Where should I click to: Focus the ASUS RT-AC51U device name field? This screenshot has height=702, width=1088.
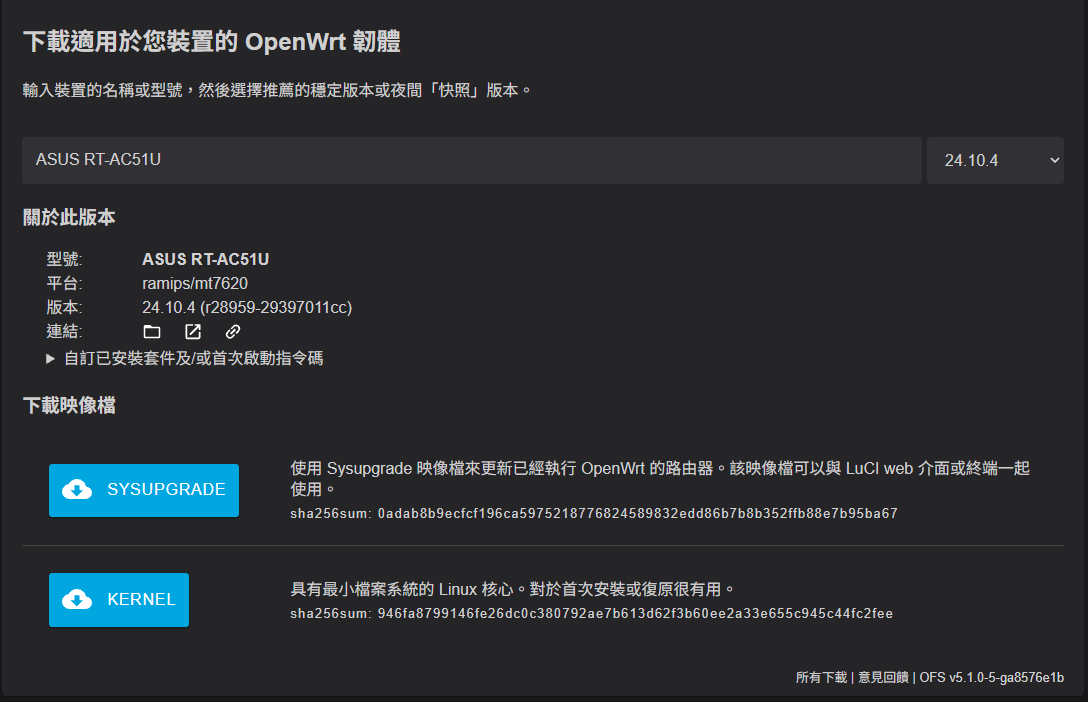pyautogui.click(x=472, y=160)
